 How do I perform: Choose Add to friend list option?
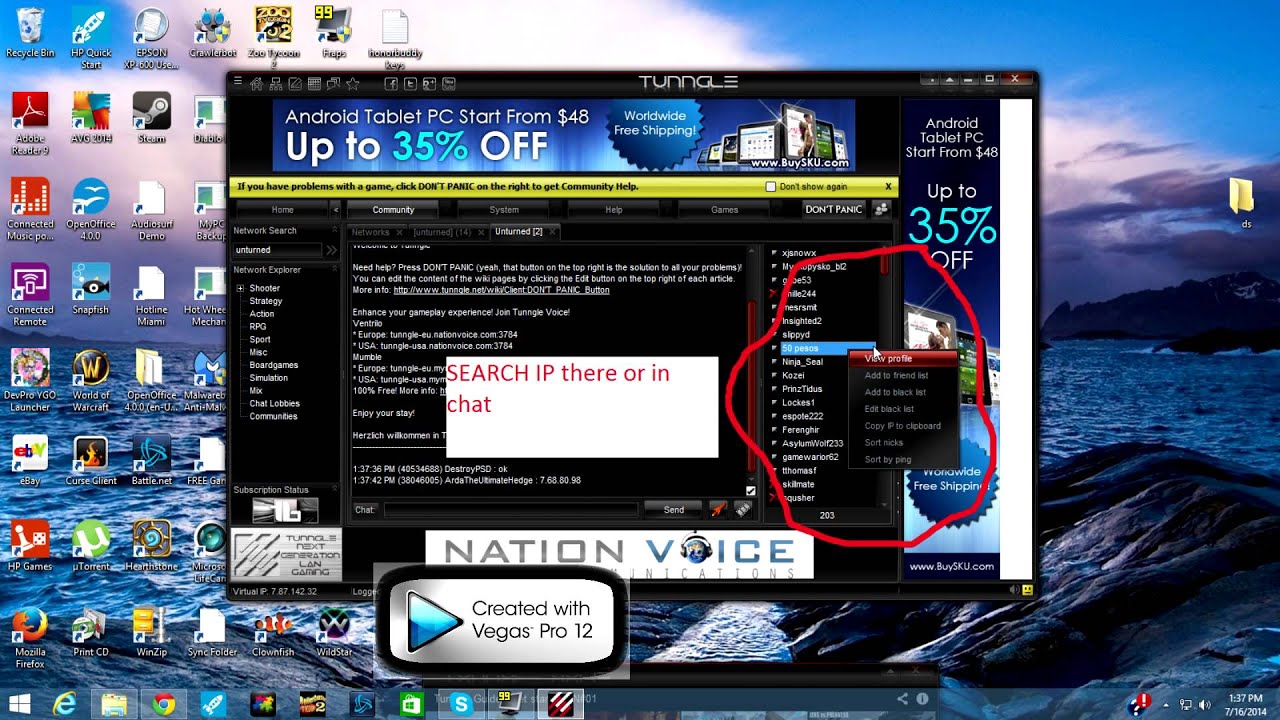coord(896,375)
